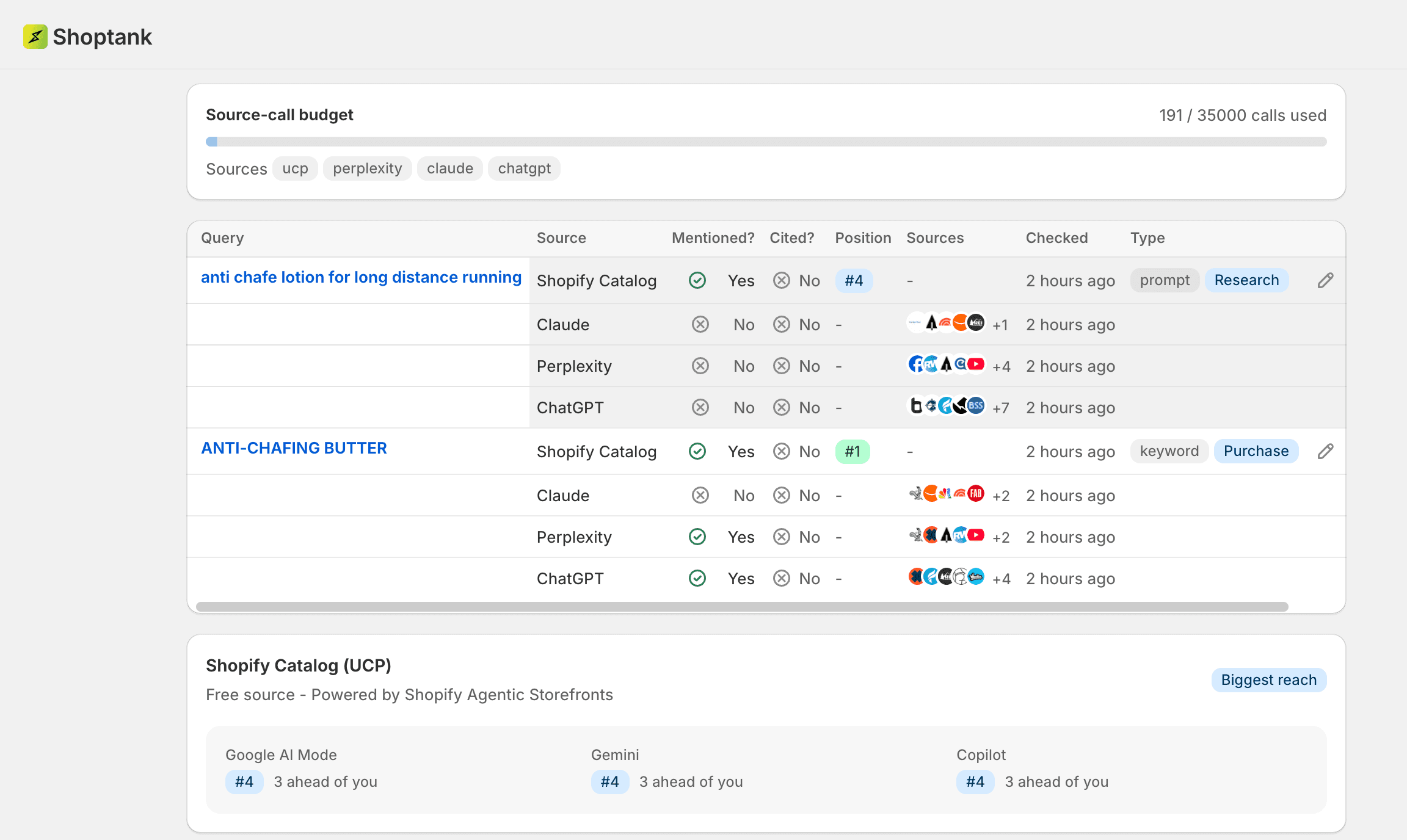This screenshot has width=1407, height=840.
Task: Click the prompt type tag
Action: tap(1165, 280)
